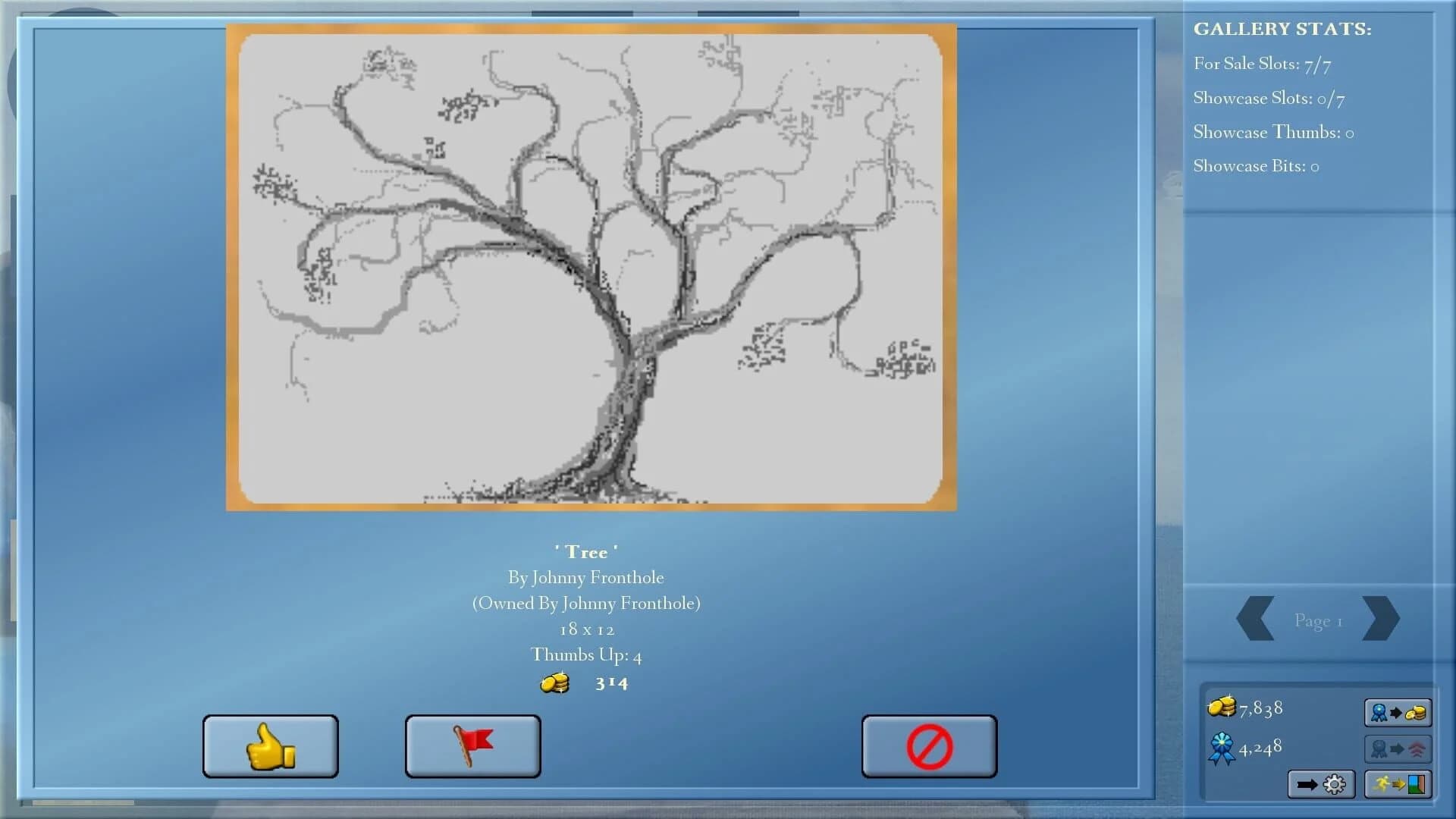Give the 'Tree' artwork a thumbs up

[269, 745]
